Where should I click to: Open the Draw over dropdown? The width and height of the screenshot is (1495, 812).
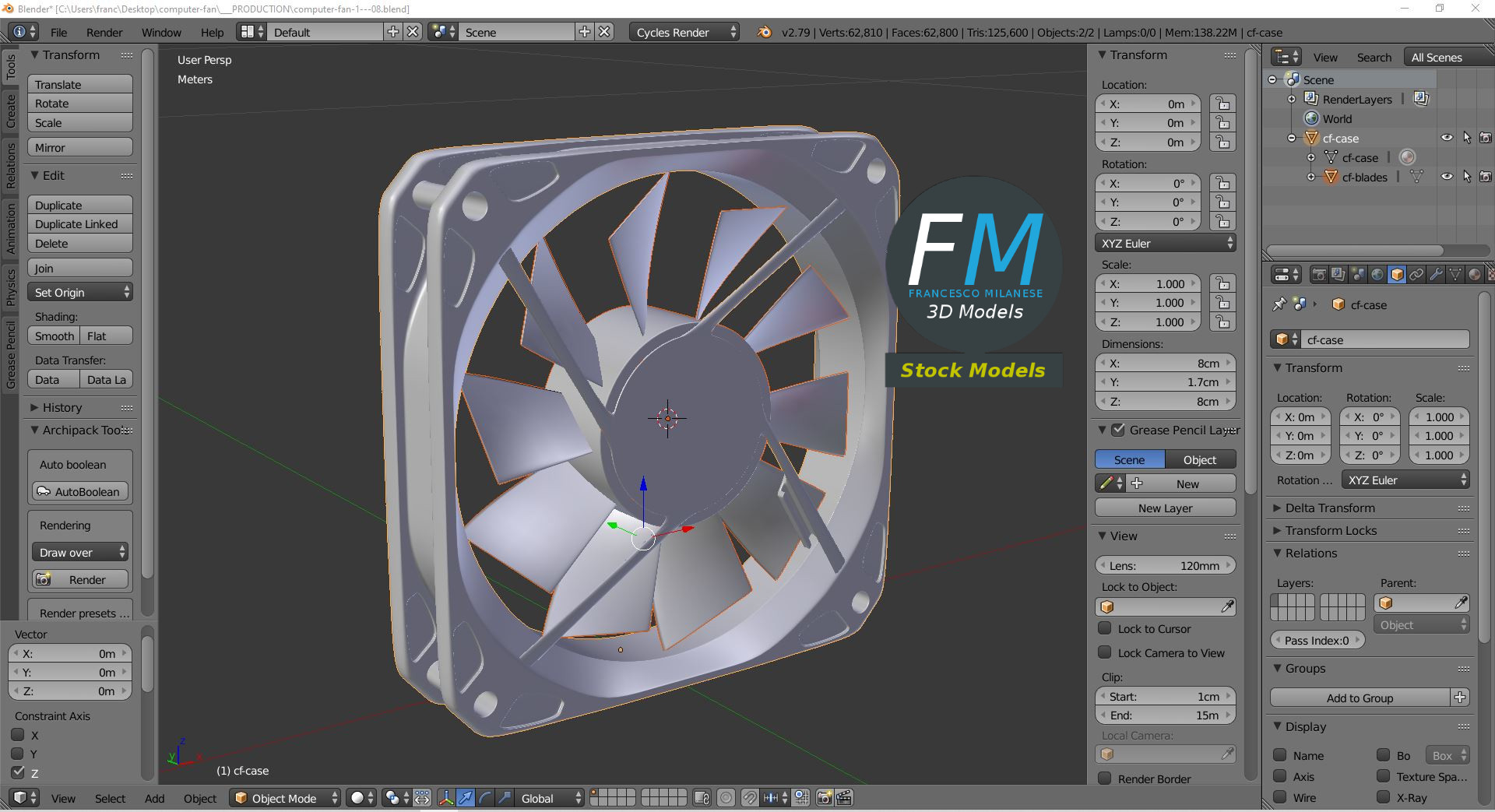point(80,552)
